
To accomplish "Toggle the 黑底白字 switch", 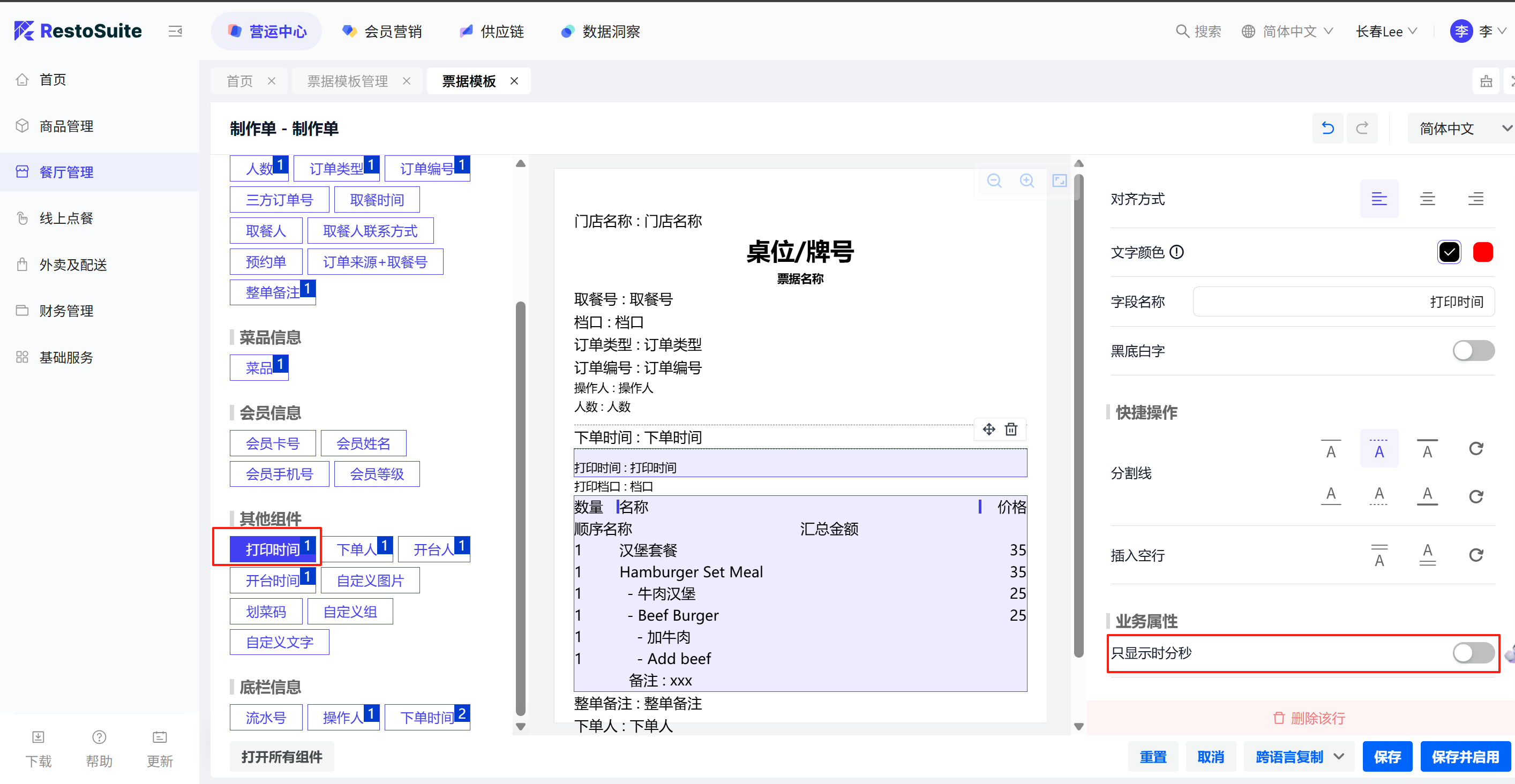I will (x=1473, y=351).
